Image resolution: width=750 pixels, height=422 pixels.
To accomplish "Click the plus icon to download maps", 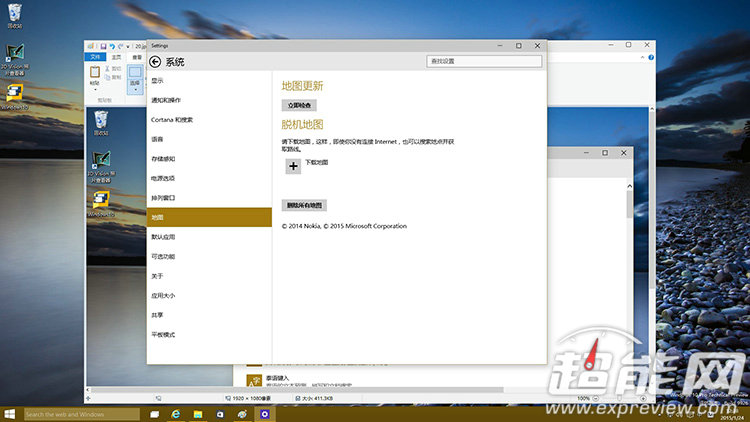I will pyautogui.click(x=293, y=167).
